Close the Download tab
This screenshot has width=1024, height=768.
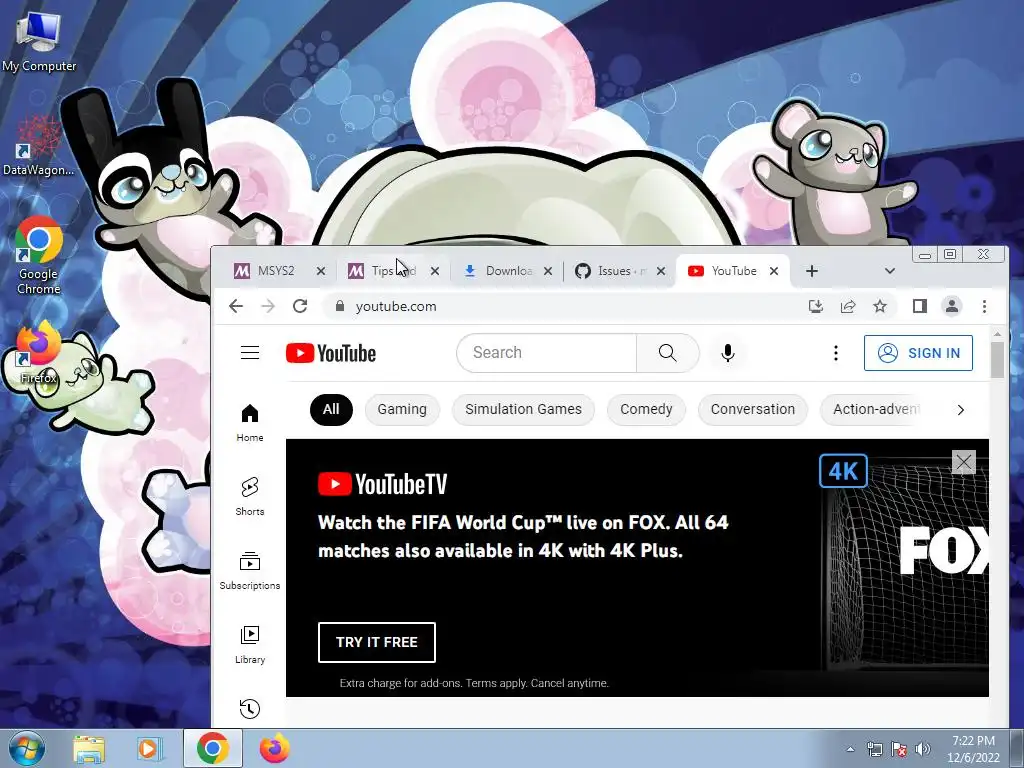coord(548,271)
